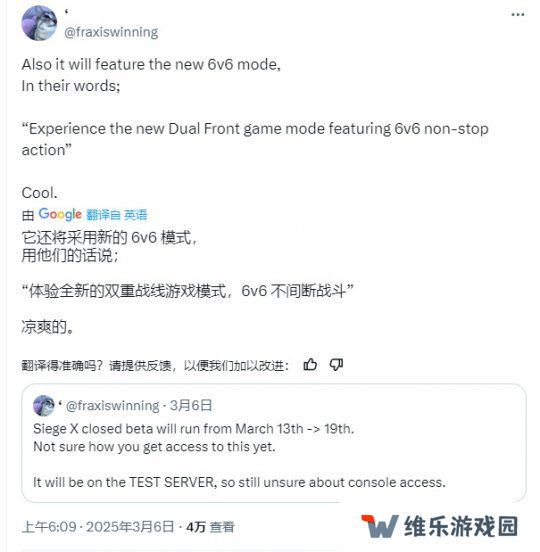The image size is (540, 552).
Task: Click the 上午6:09 · 2025年3月6日 timestamp
Action: tap(98, 527)
